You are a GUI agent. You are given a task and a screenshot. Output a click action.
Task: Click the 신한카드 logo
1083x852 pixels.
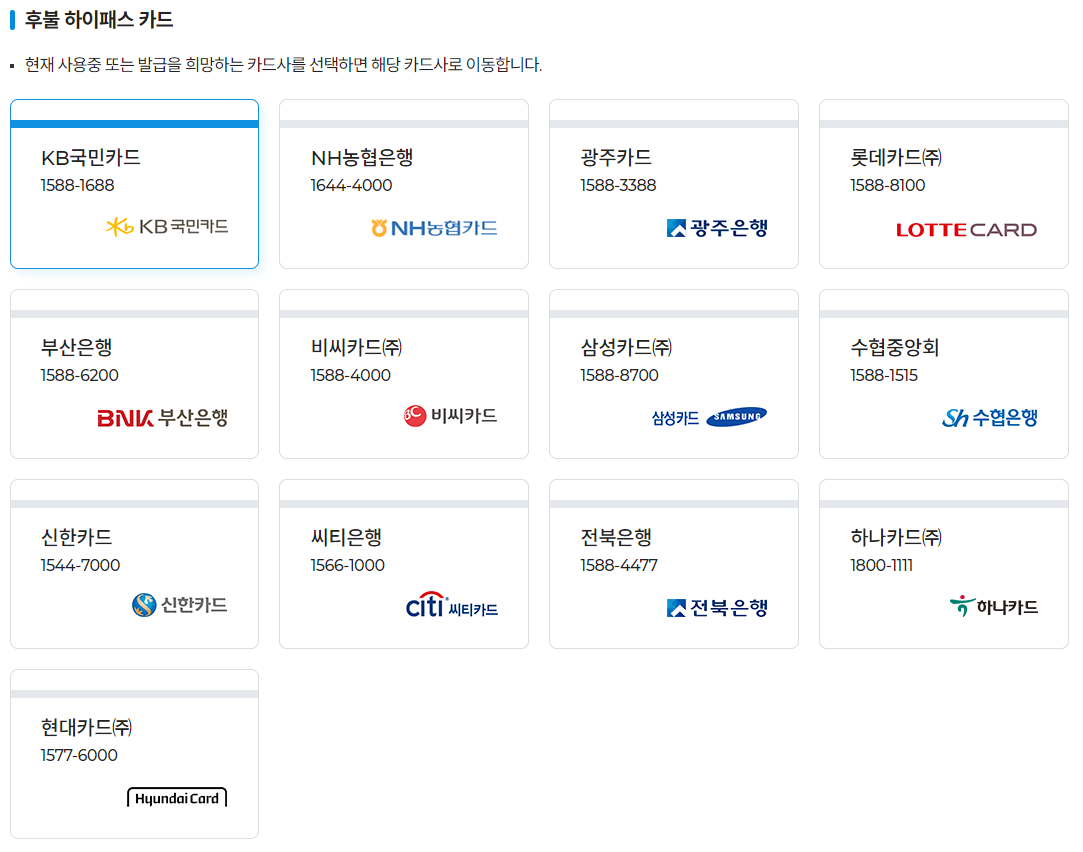tap(180, 605)
